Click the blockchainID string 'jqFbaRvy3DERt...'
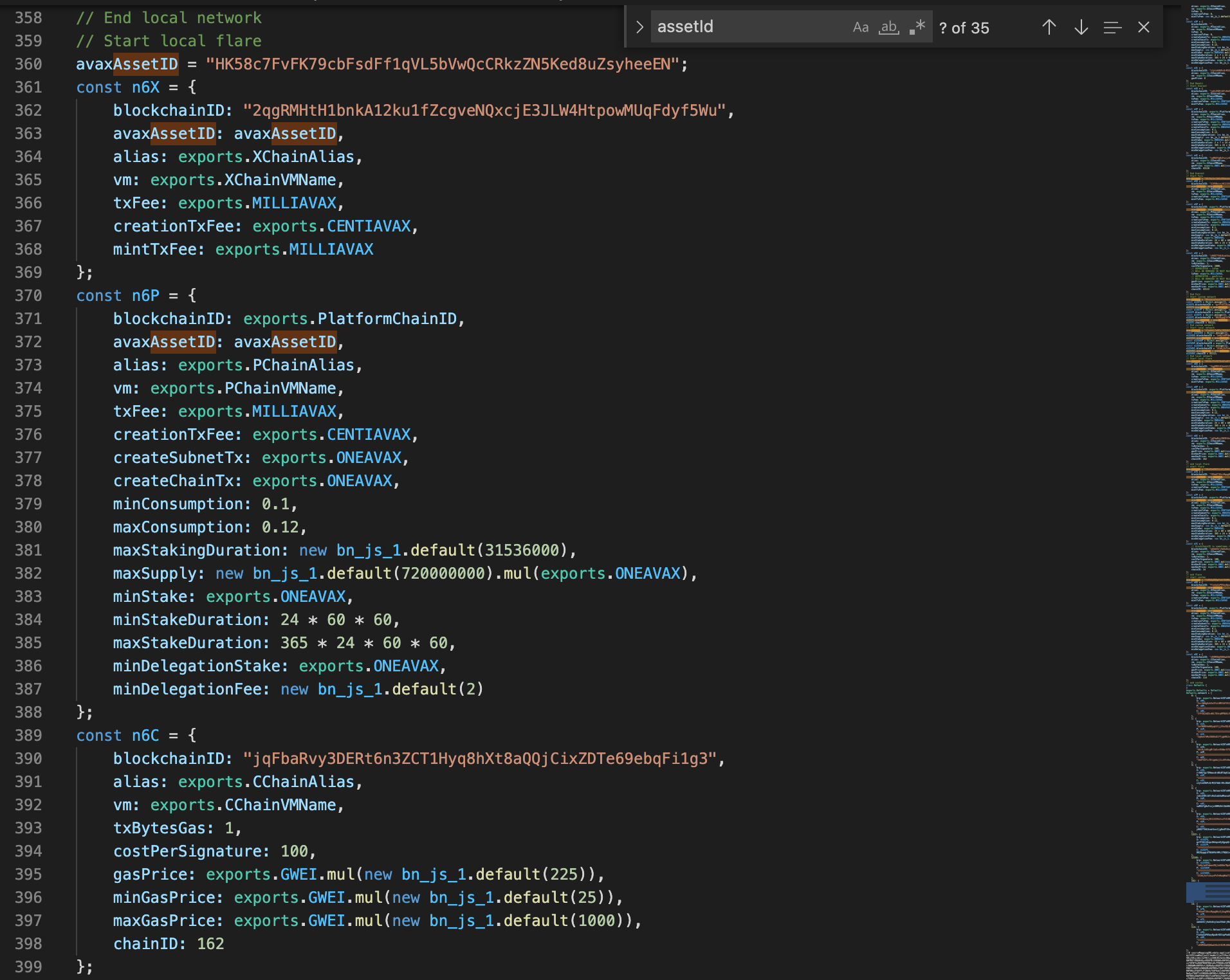1230x980 pixels. coord(480,758)
